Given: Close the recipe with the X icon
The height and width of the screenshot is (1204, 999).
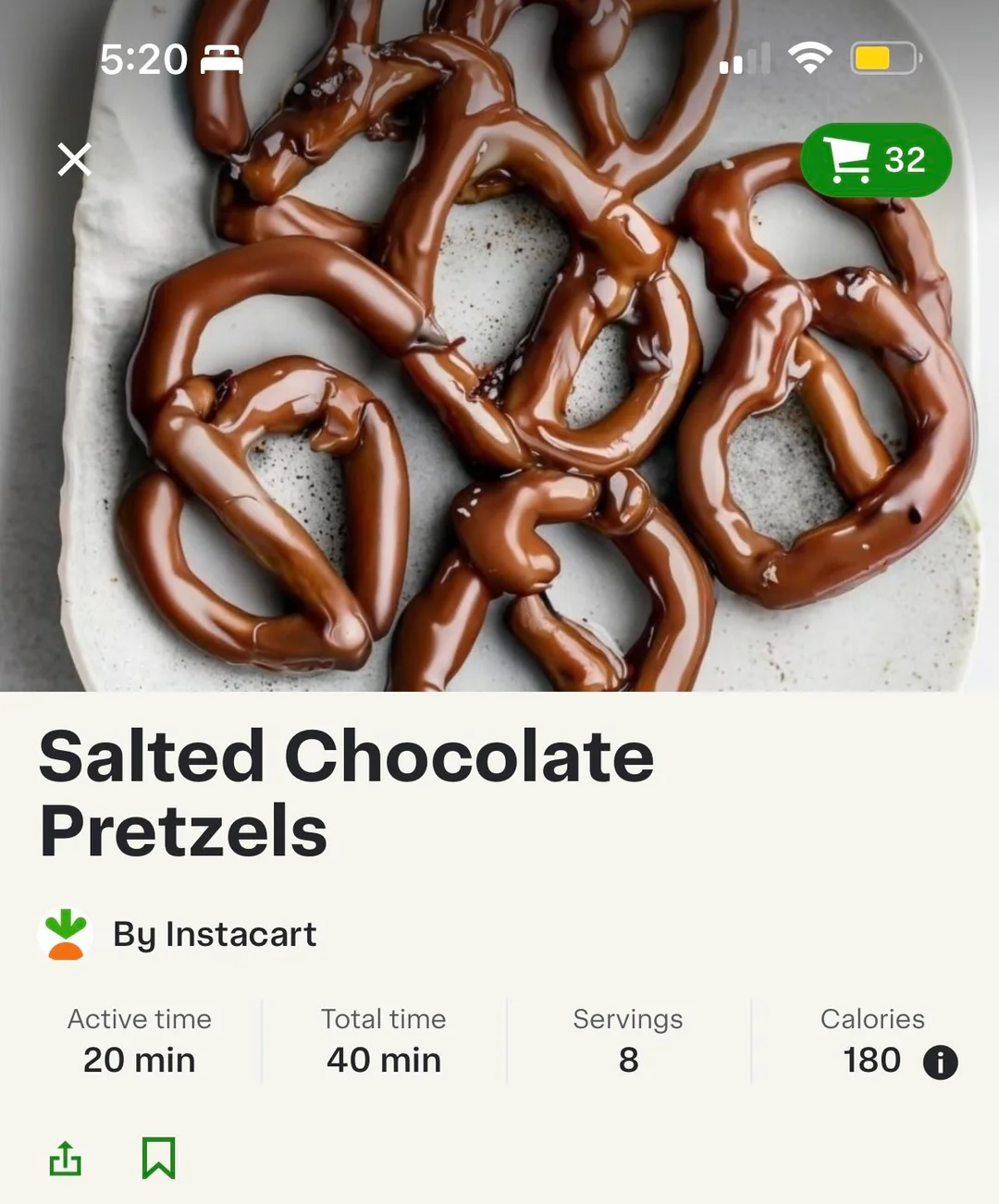Looking at the screenshot, I should click(x=75, y=159).
